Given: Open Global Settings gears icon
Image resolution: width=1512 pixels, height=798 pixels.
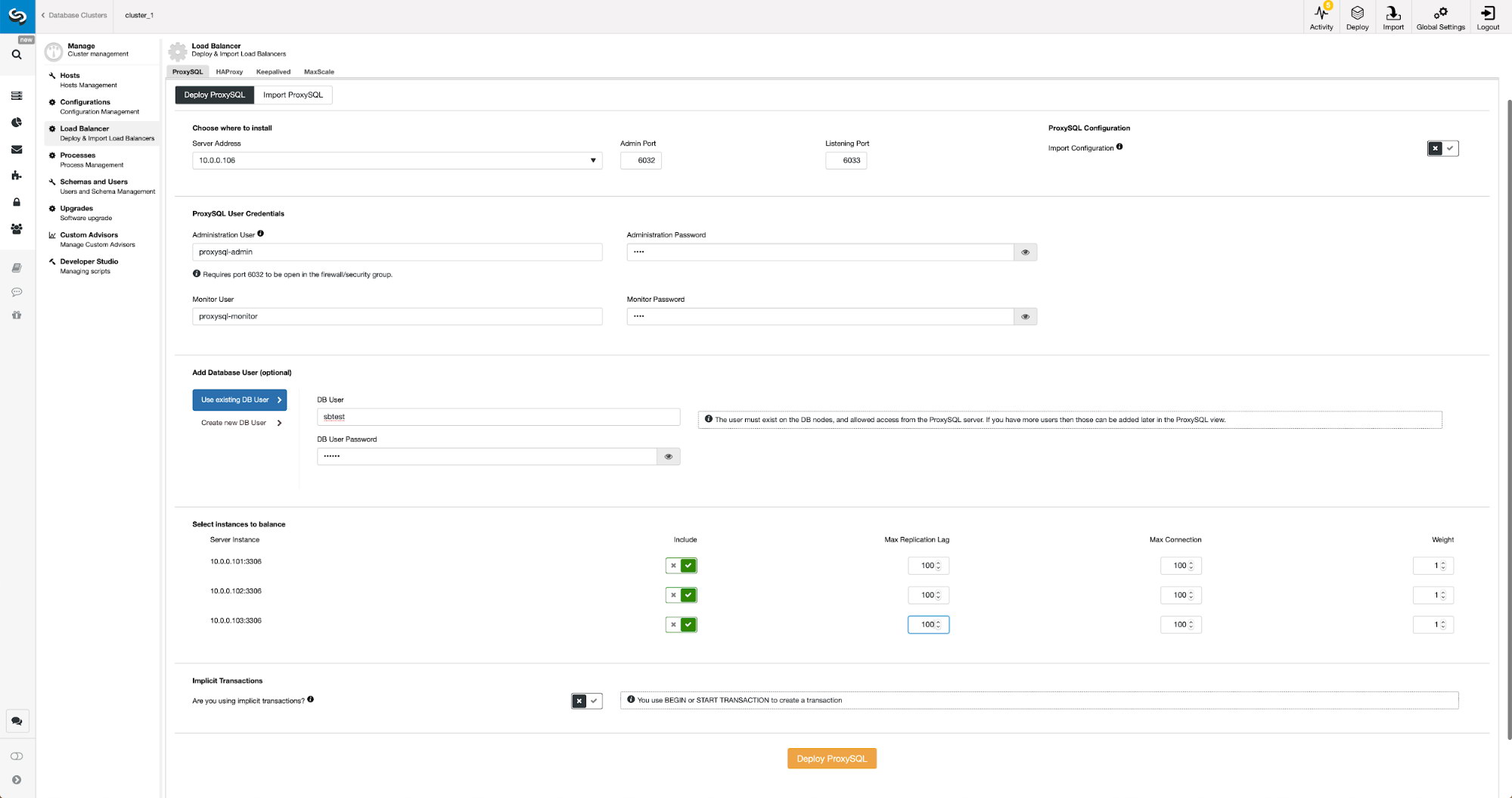Looking at the screenshot, I should [x=1440, y=17].
